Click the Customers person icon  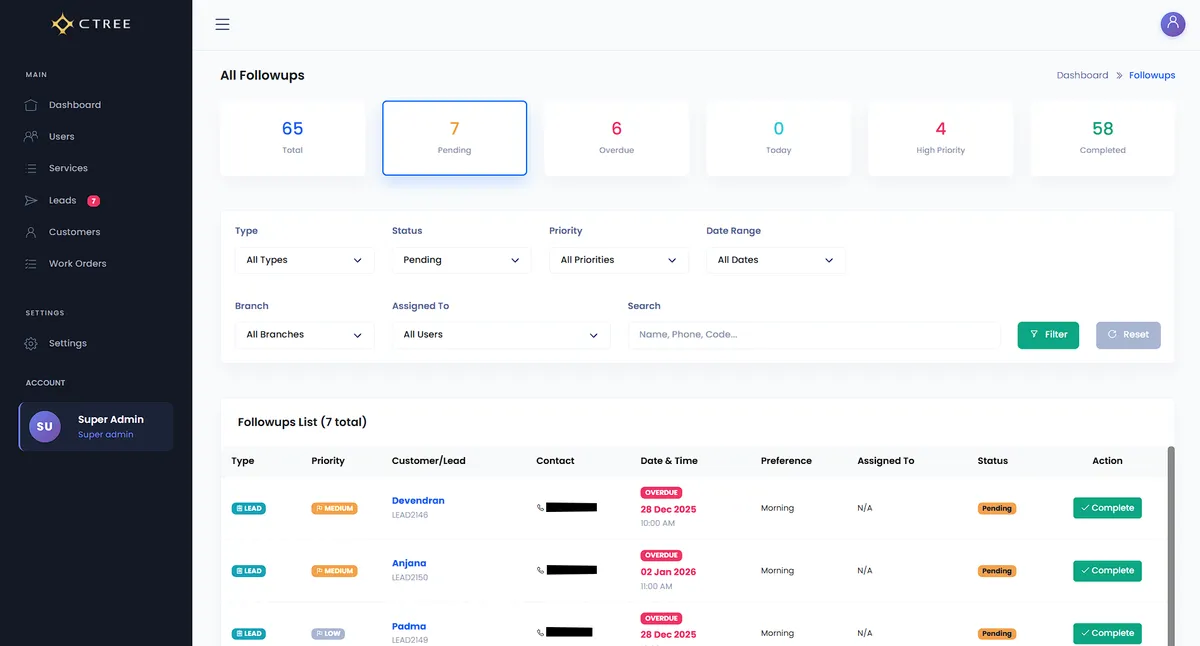(31, 232)
